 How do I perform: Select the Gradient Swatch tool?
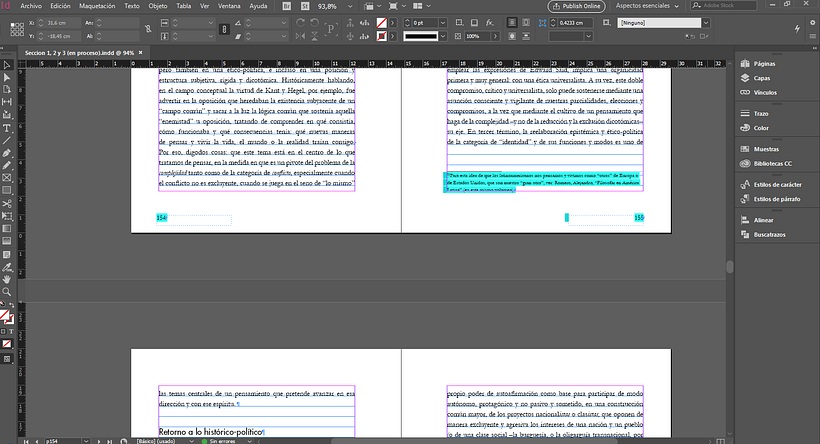pyautogui.click(x=7, y=229)
